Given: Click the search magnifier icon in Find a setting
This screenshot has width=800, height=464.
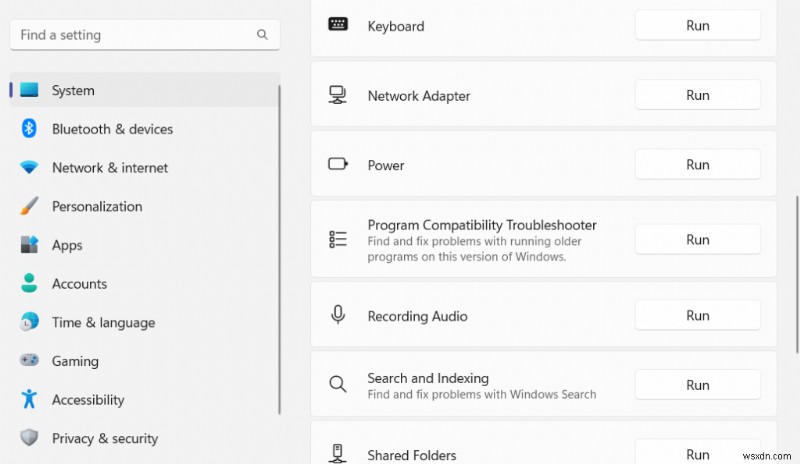Looking at the screenshot, I should pos(262,35).
